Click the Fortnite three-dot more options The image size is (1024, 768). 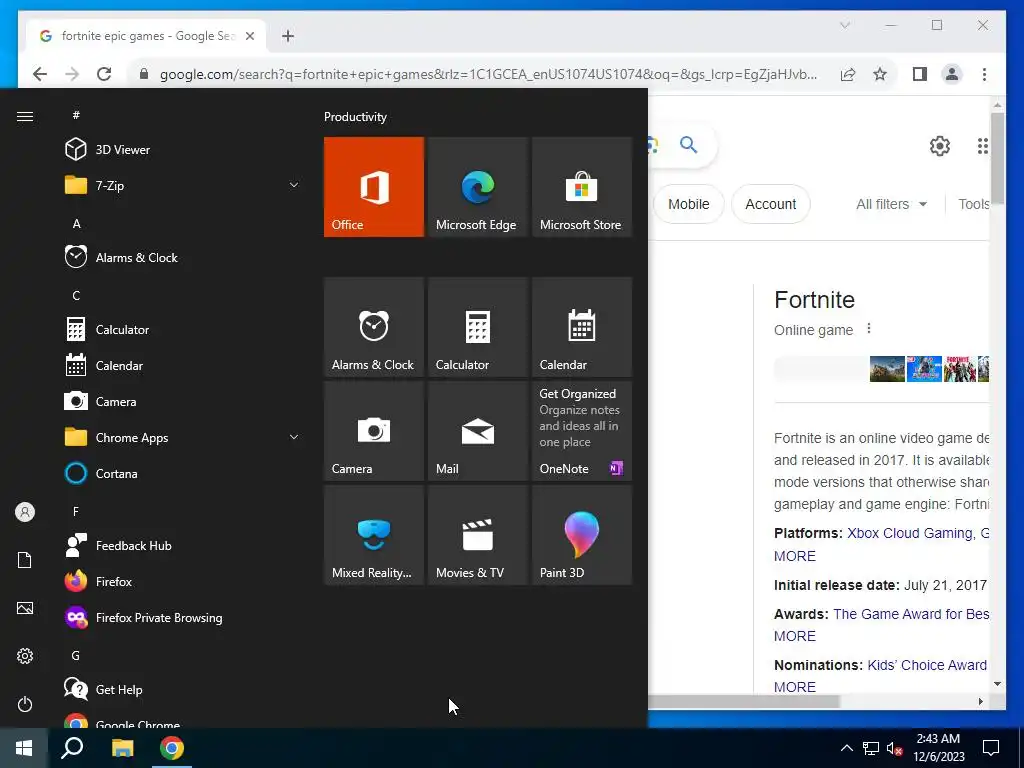click(869, 328)
